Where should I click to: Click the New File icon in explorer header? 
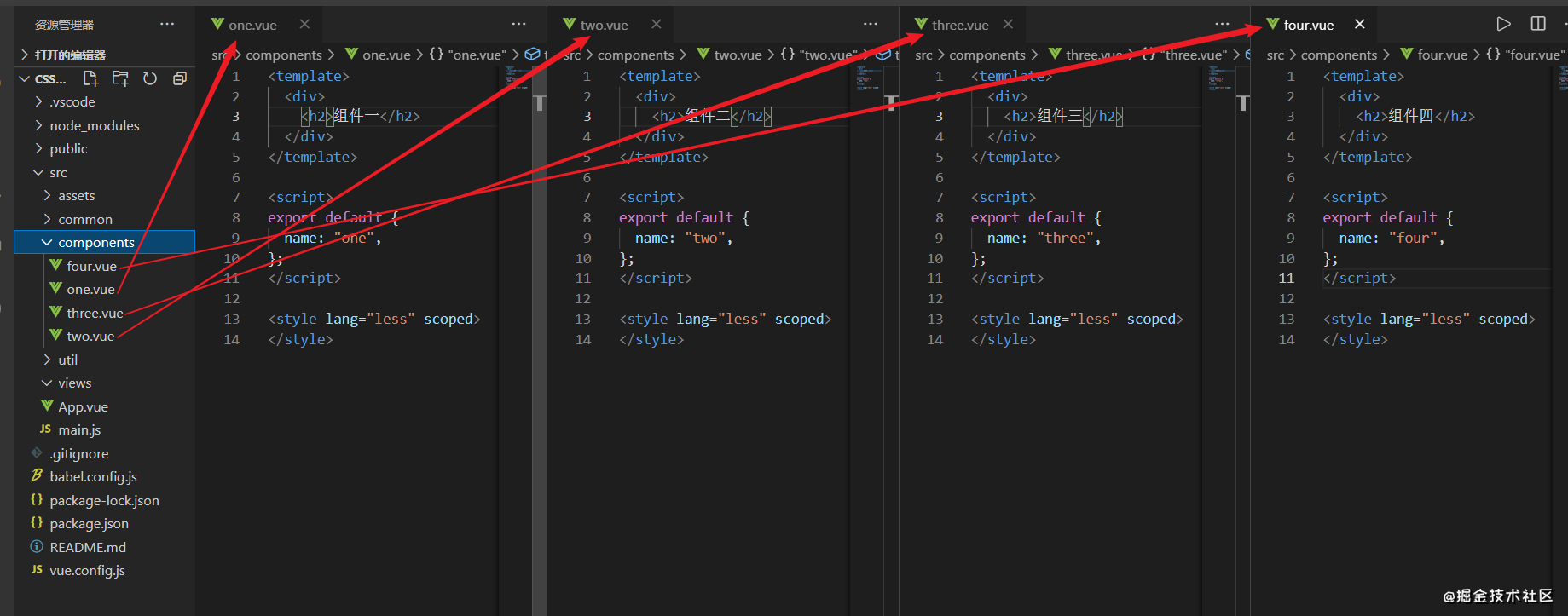pyautogui.click(x=90, y=78)
